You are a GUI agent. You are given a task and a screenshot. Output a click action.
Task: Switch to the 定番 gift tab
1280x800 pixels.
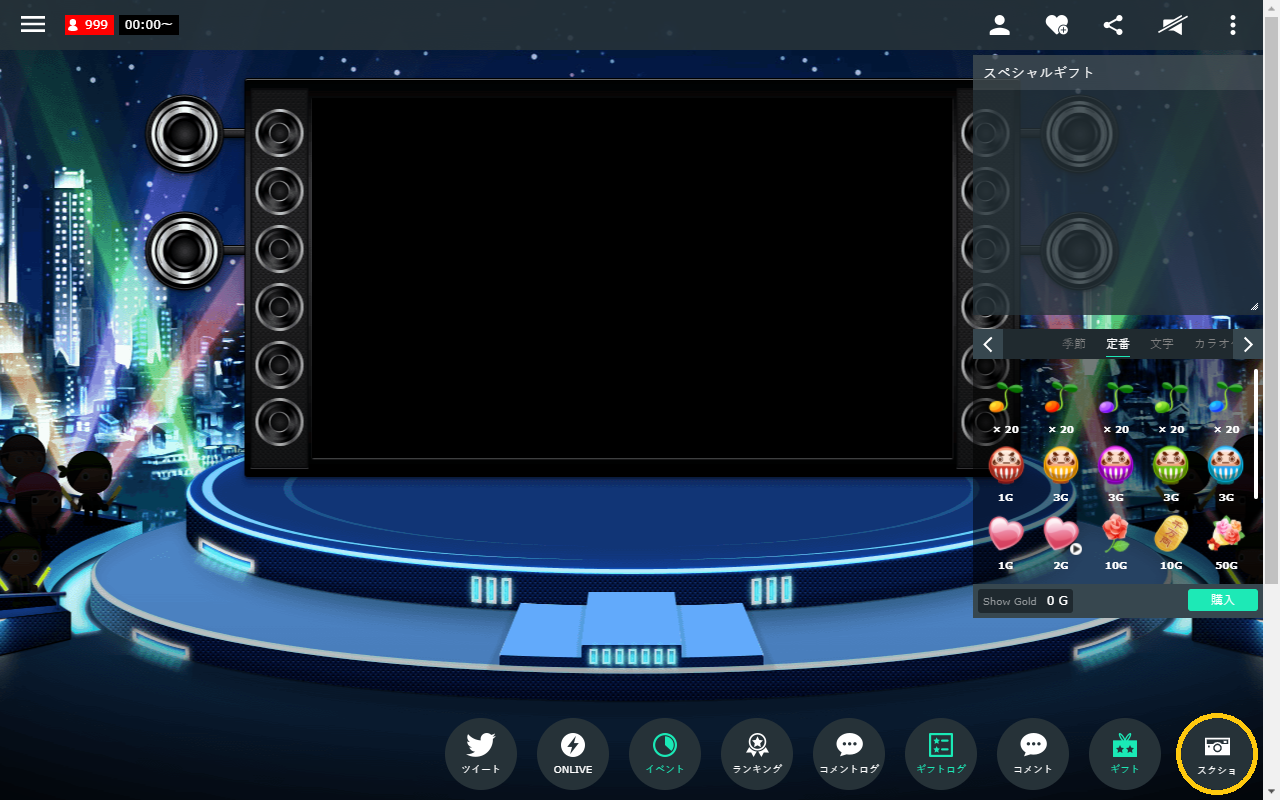point(1118,344)
